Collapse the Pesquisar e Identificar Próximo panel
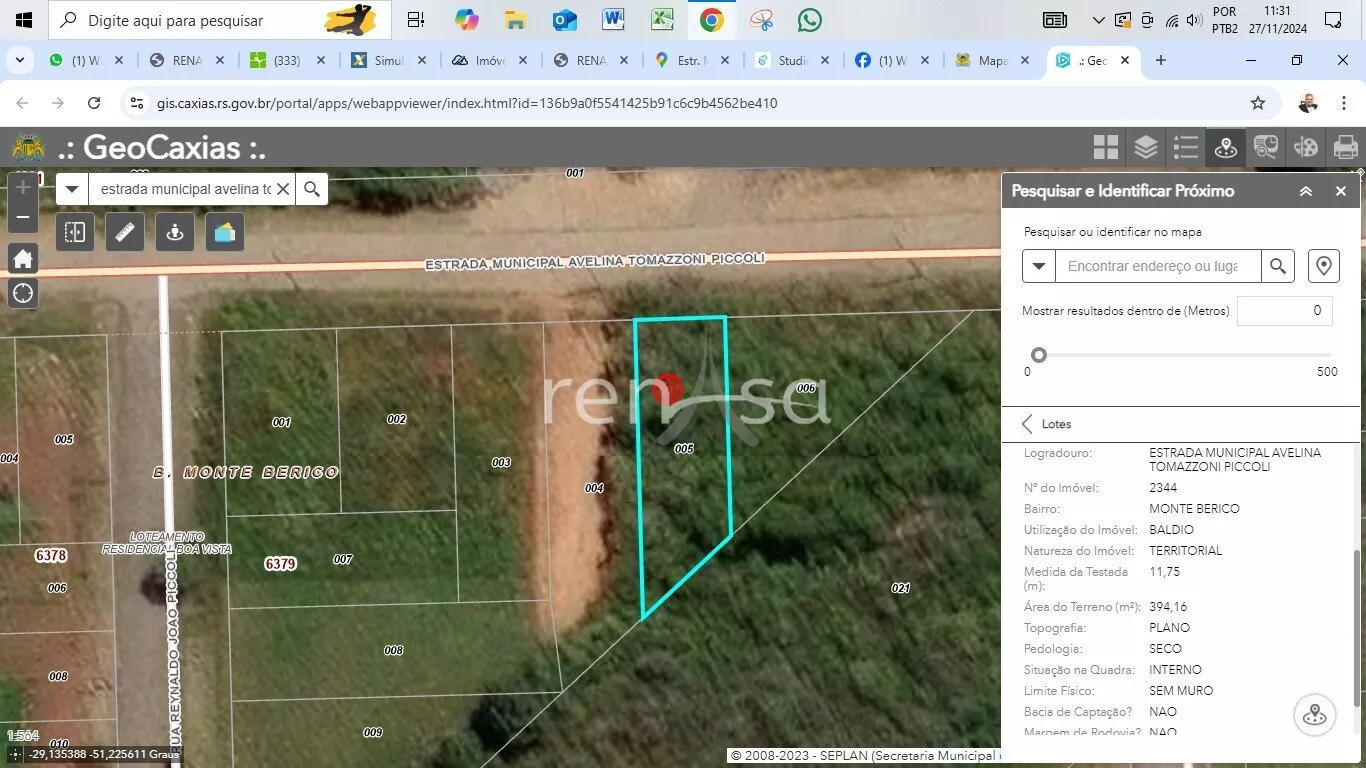 click(x=1306, y=191)
